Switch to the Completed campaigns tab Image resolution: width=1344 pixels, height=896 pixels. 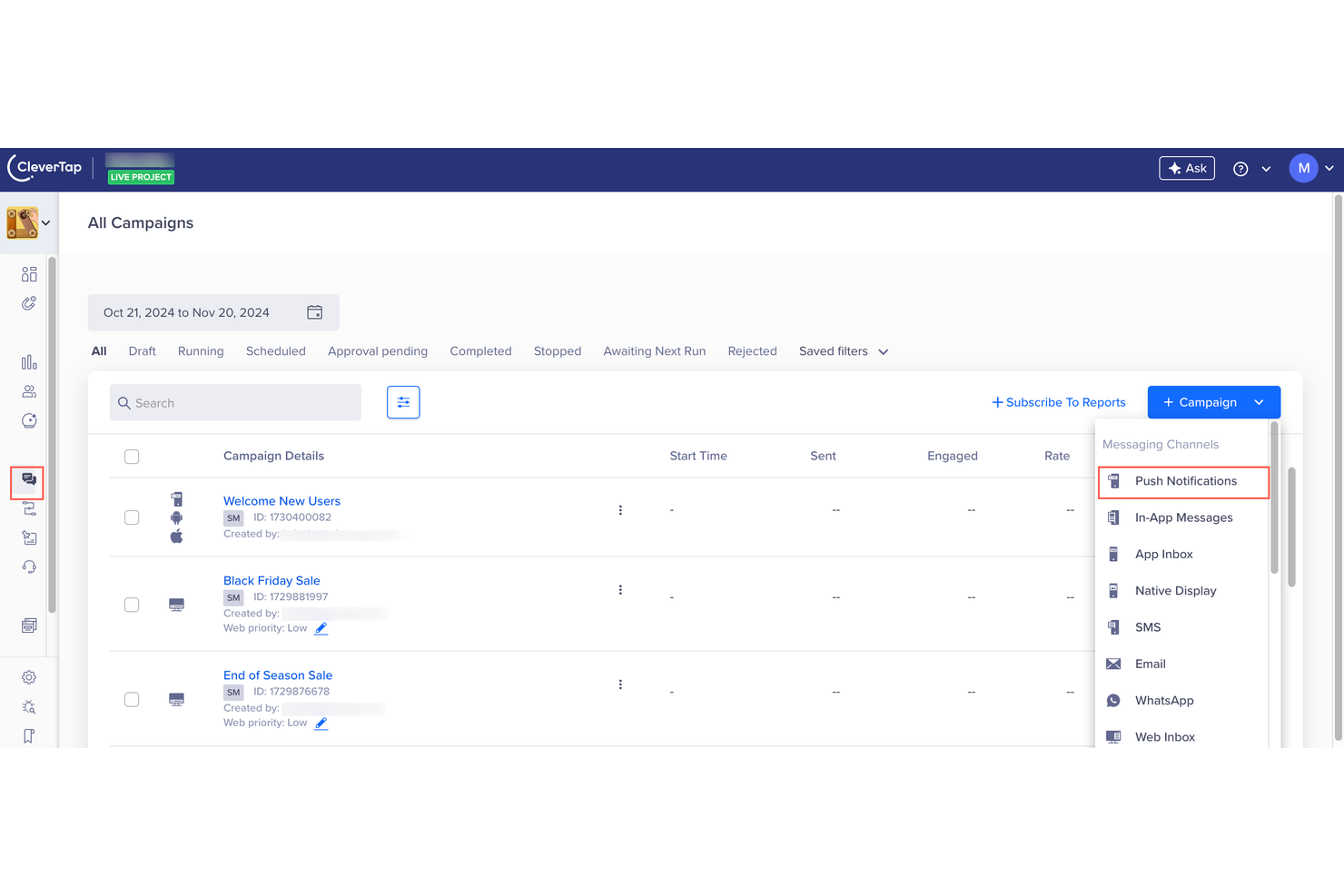pos(480,350)
